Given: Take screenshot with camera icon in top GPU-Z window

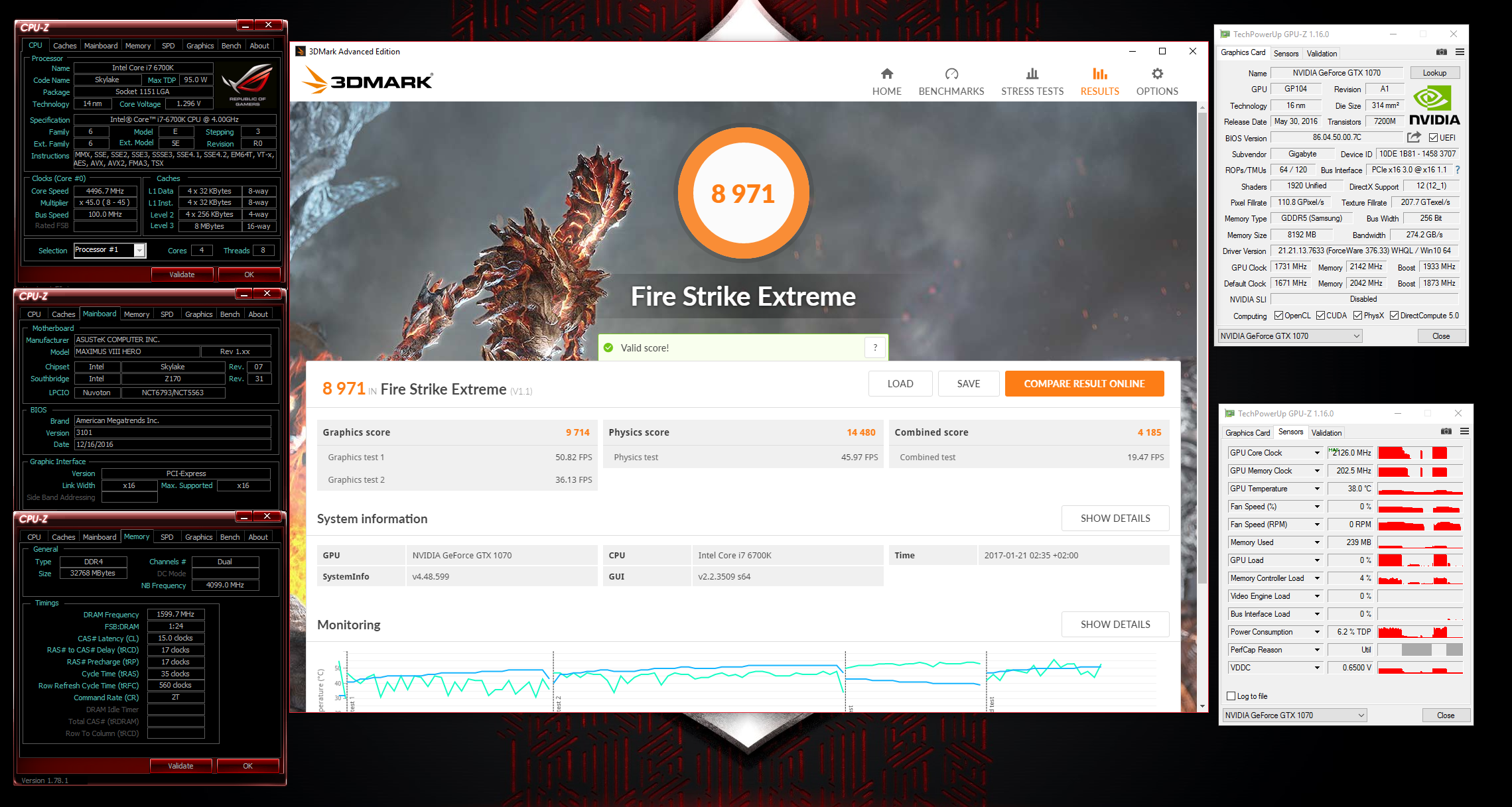Looking at the screenshot, I should click(x=1442, y=52).
